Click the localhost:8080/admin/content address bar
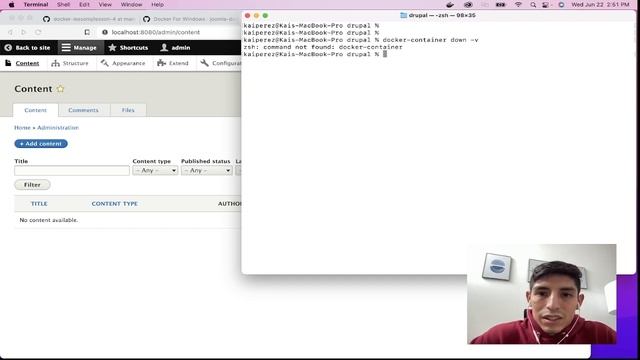 [x=156, y=32]
